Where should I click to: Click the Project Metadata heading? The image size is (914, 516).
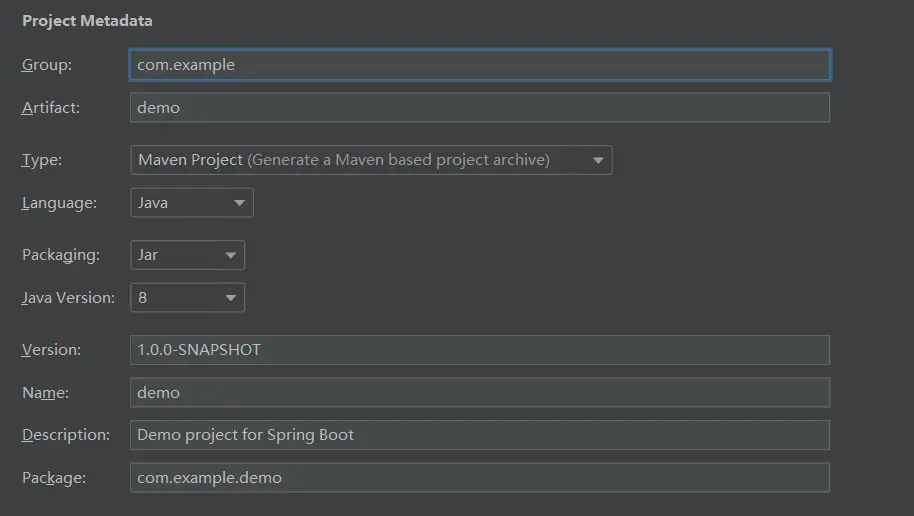pyautogui.click(x=87, y=20)
